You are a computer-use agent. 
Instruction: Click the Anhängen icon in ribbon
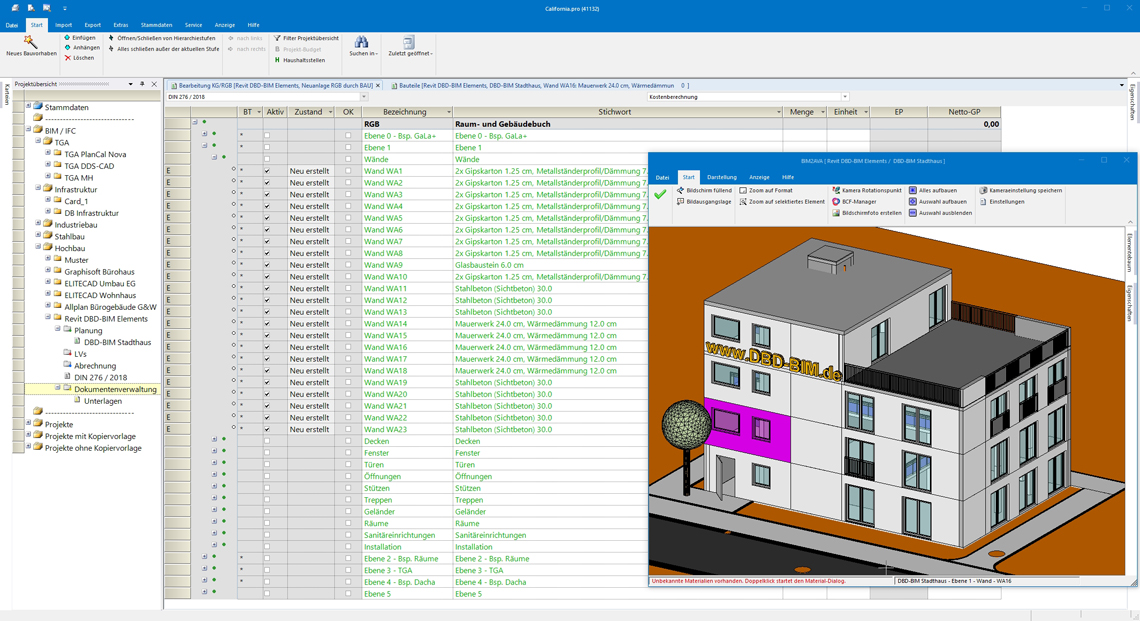pyautogui.click(x=68, y=48)
